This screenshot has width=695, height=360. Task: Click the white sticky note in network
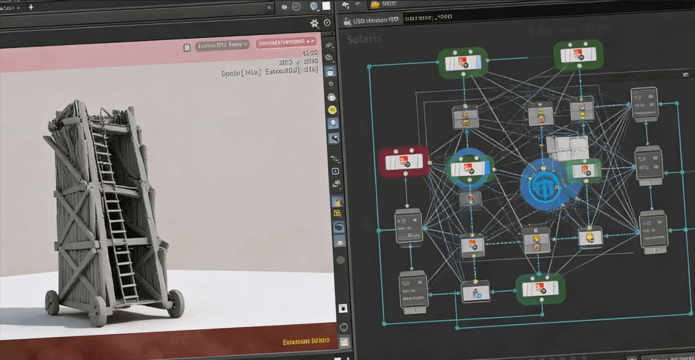click(x=567, y=149)
